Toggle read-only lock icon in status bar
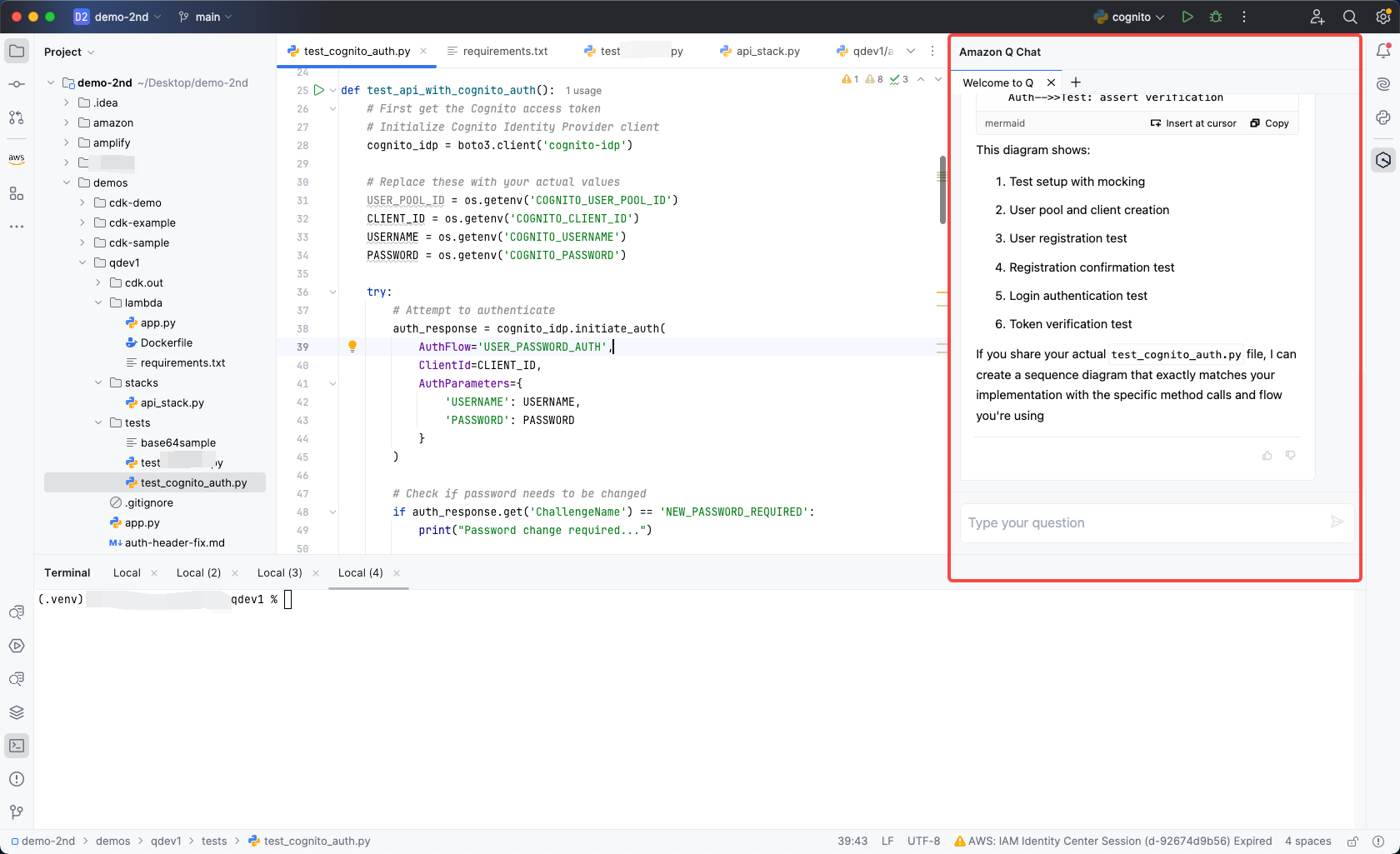 (x=1352, y=842)
